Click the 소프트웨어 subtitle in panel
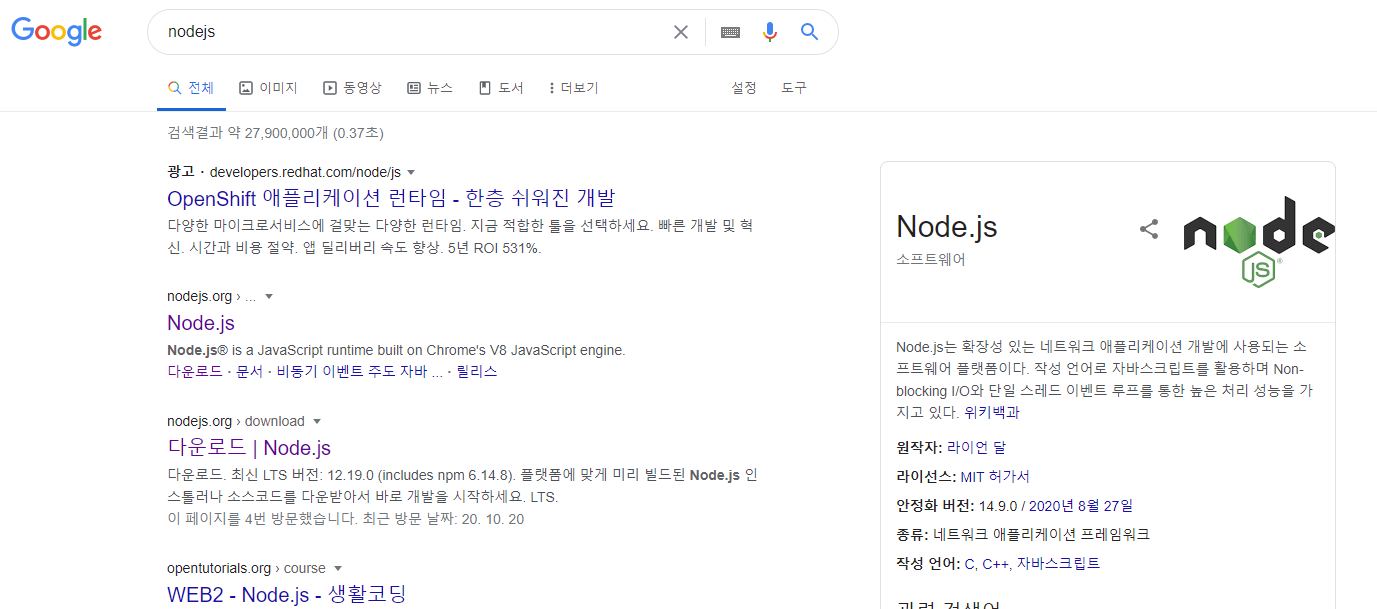1377x609 pixels. (x=931, y=260)
